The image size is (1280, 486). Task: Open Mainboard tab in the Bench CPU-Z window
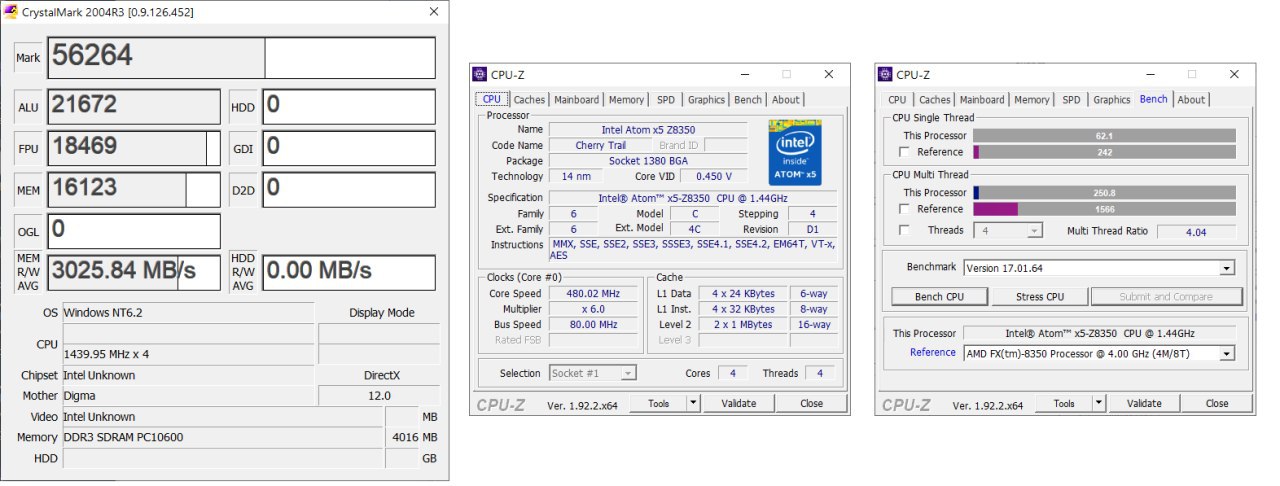click(x=981, y=100)
